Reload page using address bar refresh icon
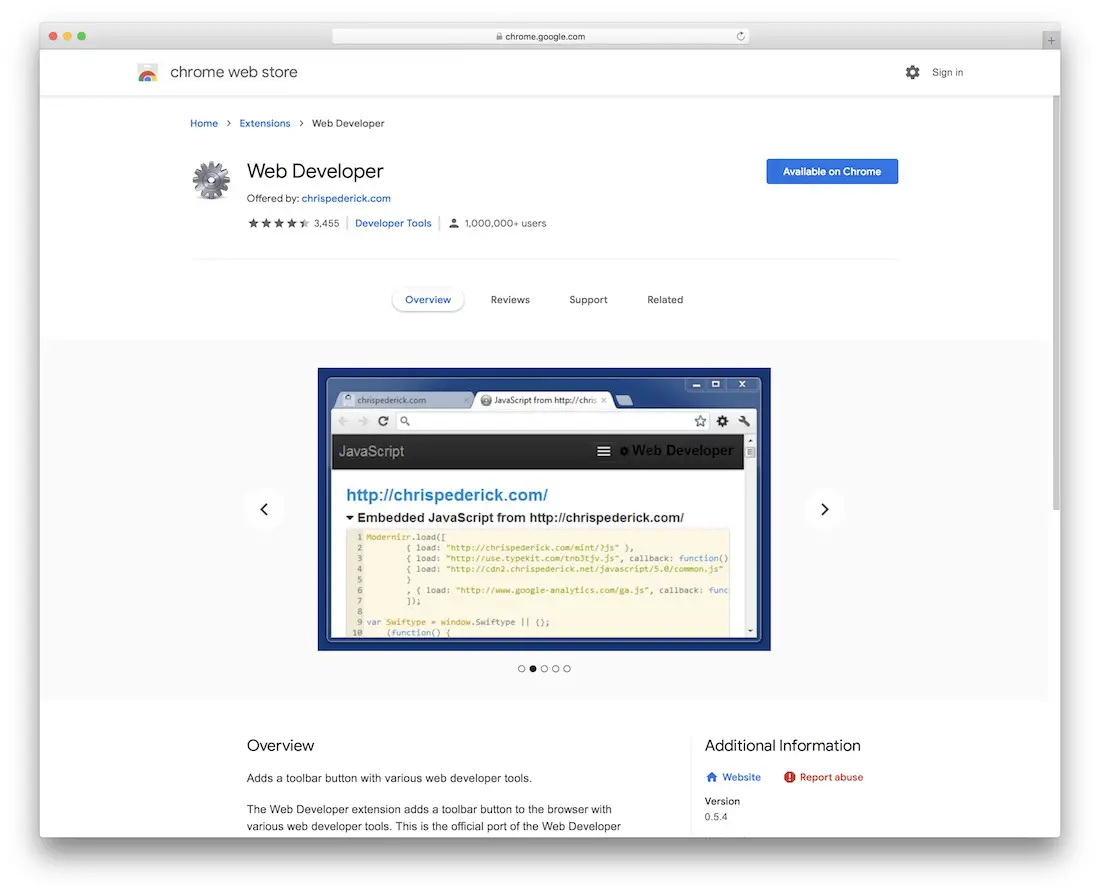1100x894 pixels. (x=740, y=36)
